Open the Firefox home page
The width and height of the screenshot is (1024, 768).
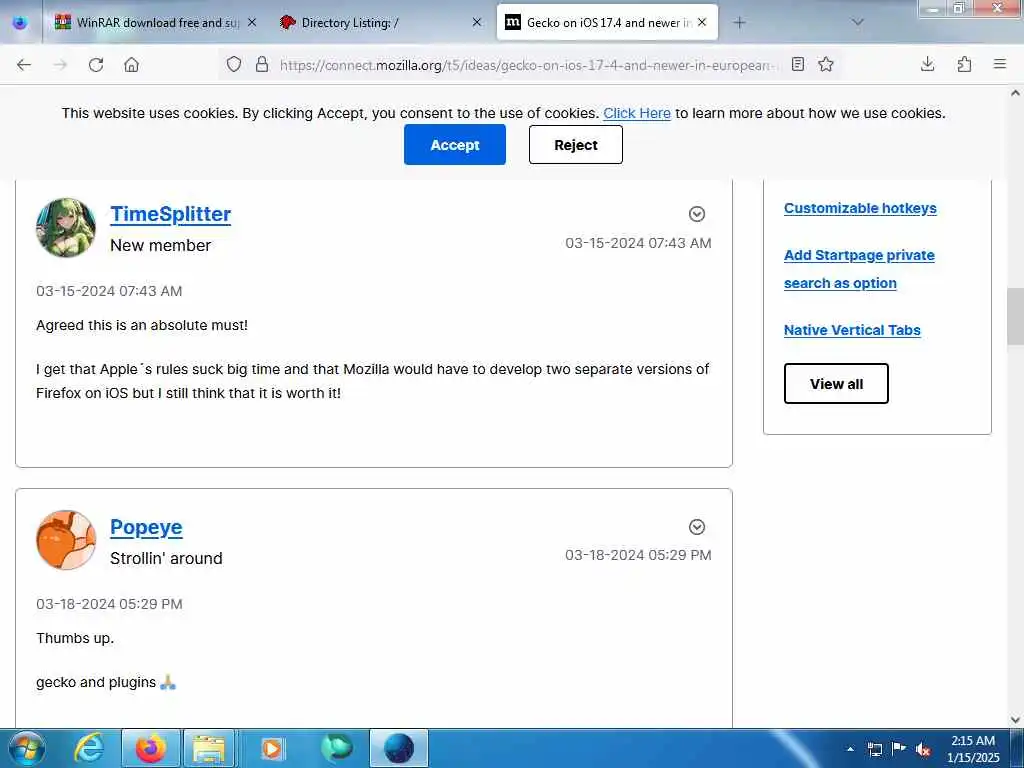(131, 64)
